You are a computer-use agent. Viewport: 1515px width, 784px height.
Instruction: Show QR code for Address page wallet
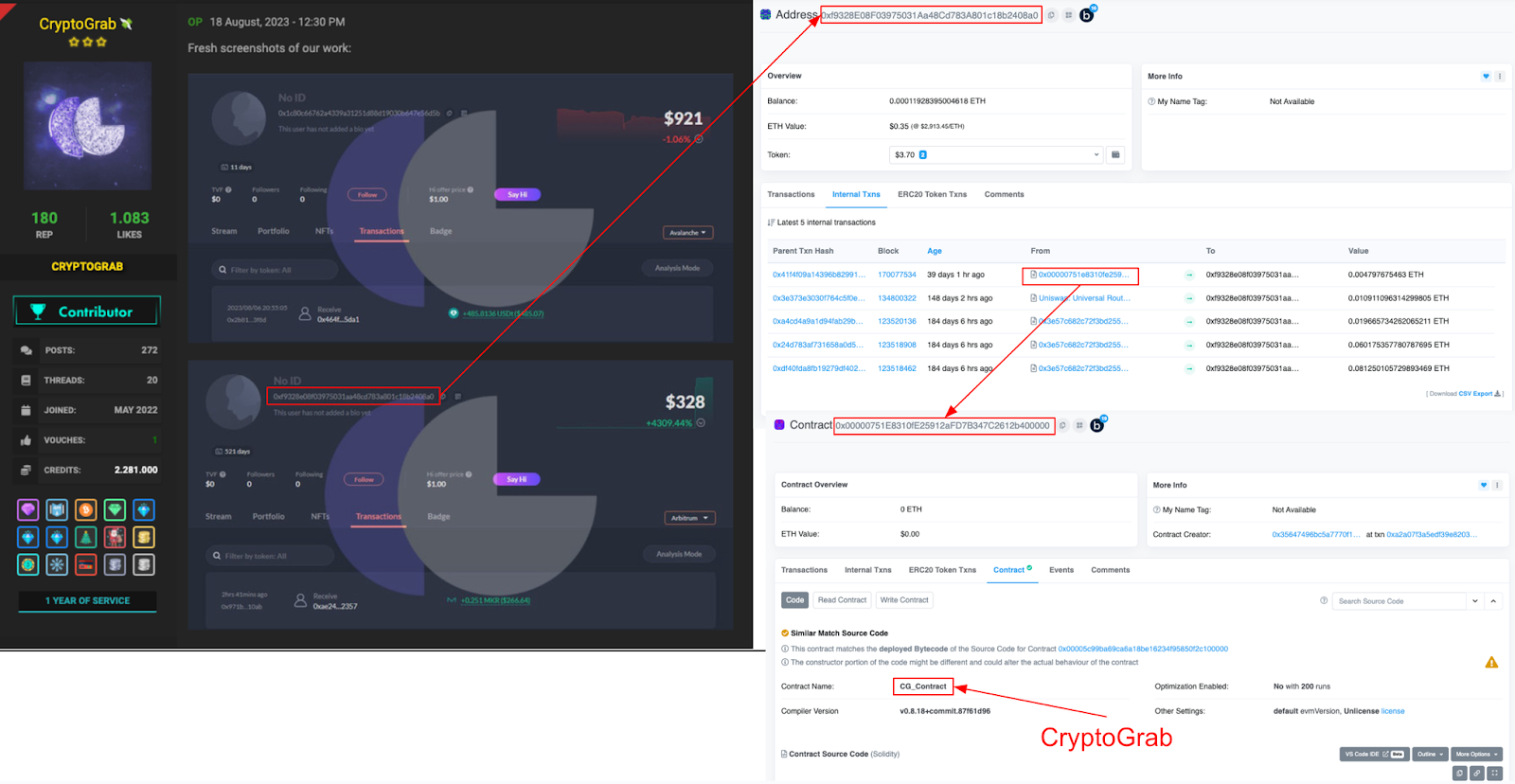click(x=1068, y=15)
